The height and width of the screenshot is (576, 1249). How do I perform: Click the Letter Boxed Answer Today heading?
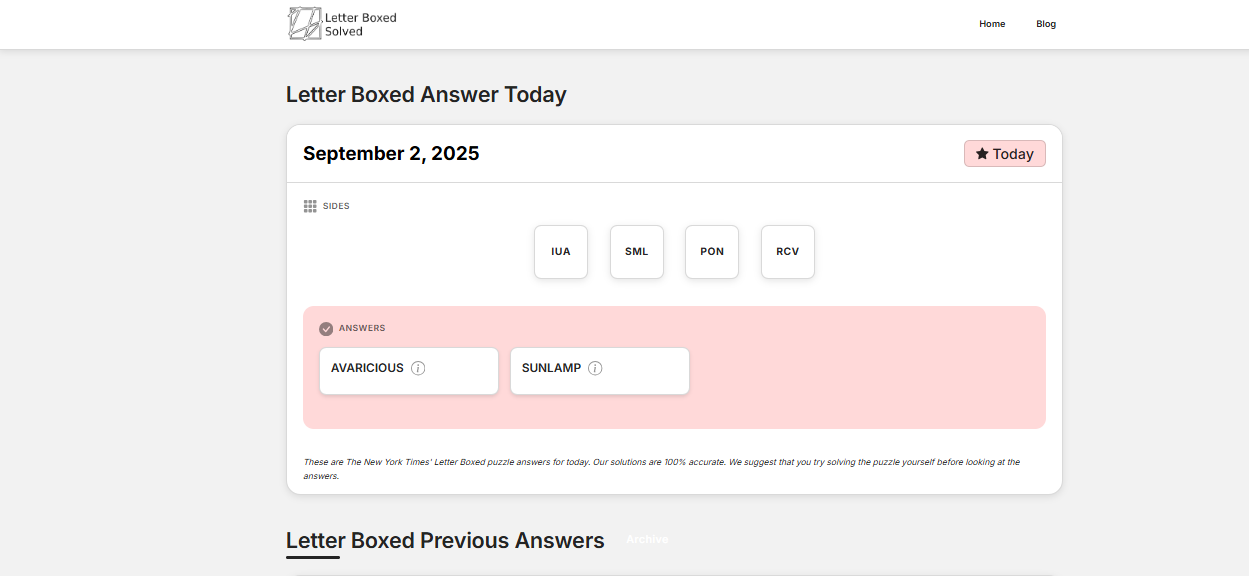pyautogui.click(x=426, y=95)
